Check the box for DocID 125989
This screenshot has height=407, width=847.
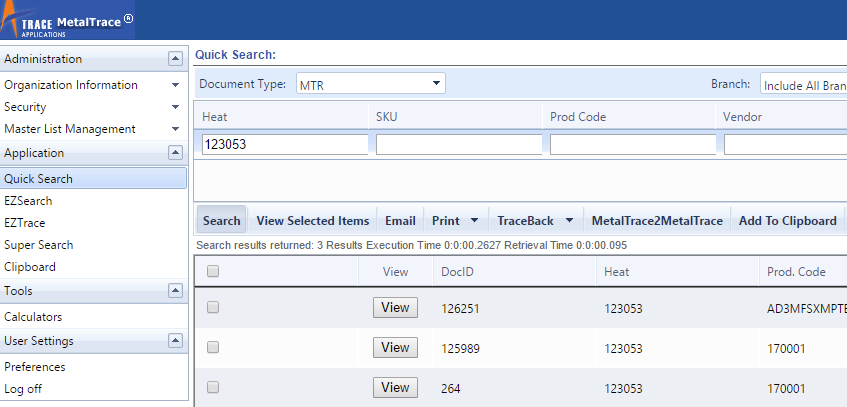pos(213,348)
